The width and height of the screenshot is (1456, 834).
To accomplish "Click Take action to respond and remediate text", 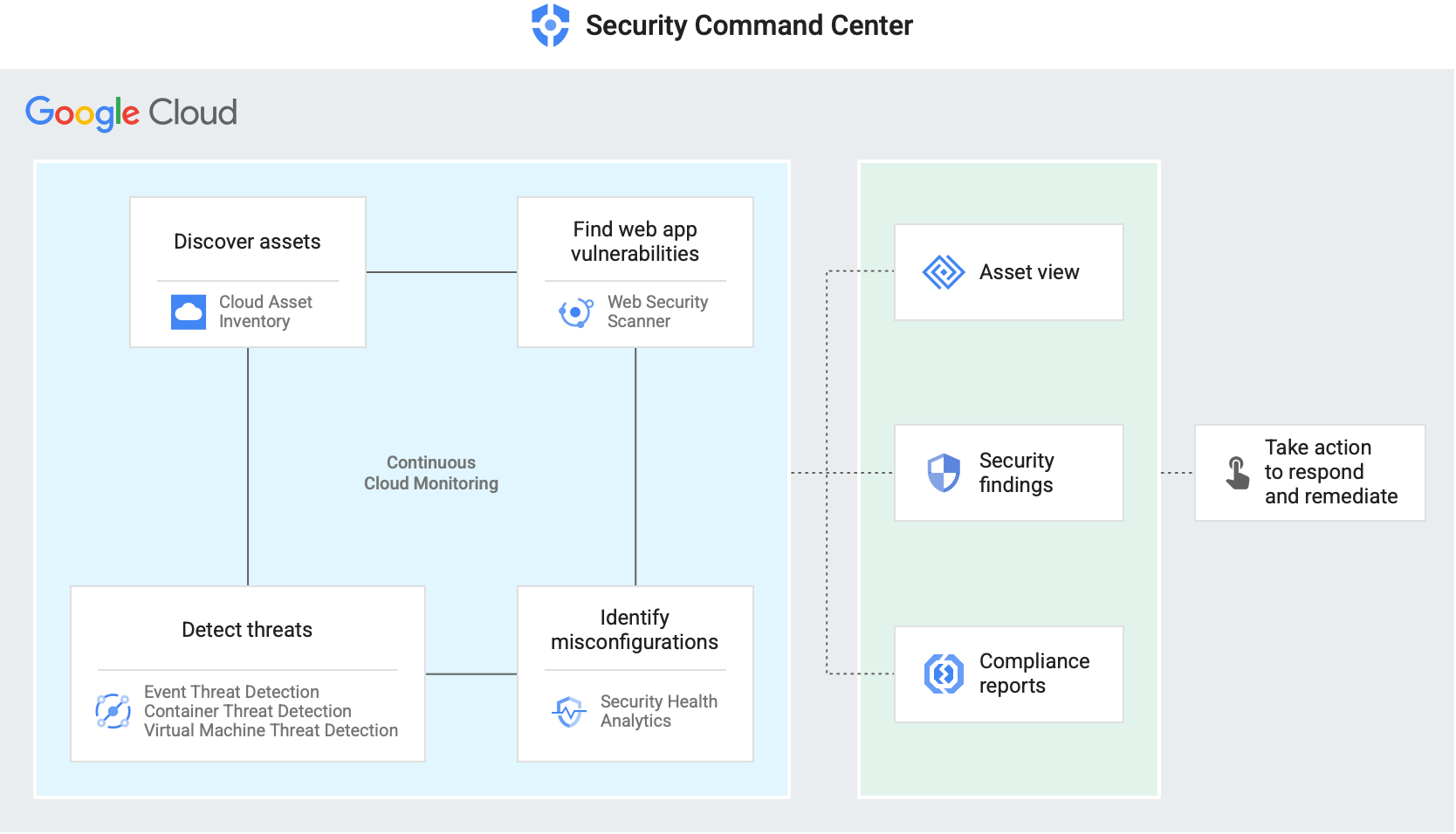I will click(1331, 472).
